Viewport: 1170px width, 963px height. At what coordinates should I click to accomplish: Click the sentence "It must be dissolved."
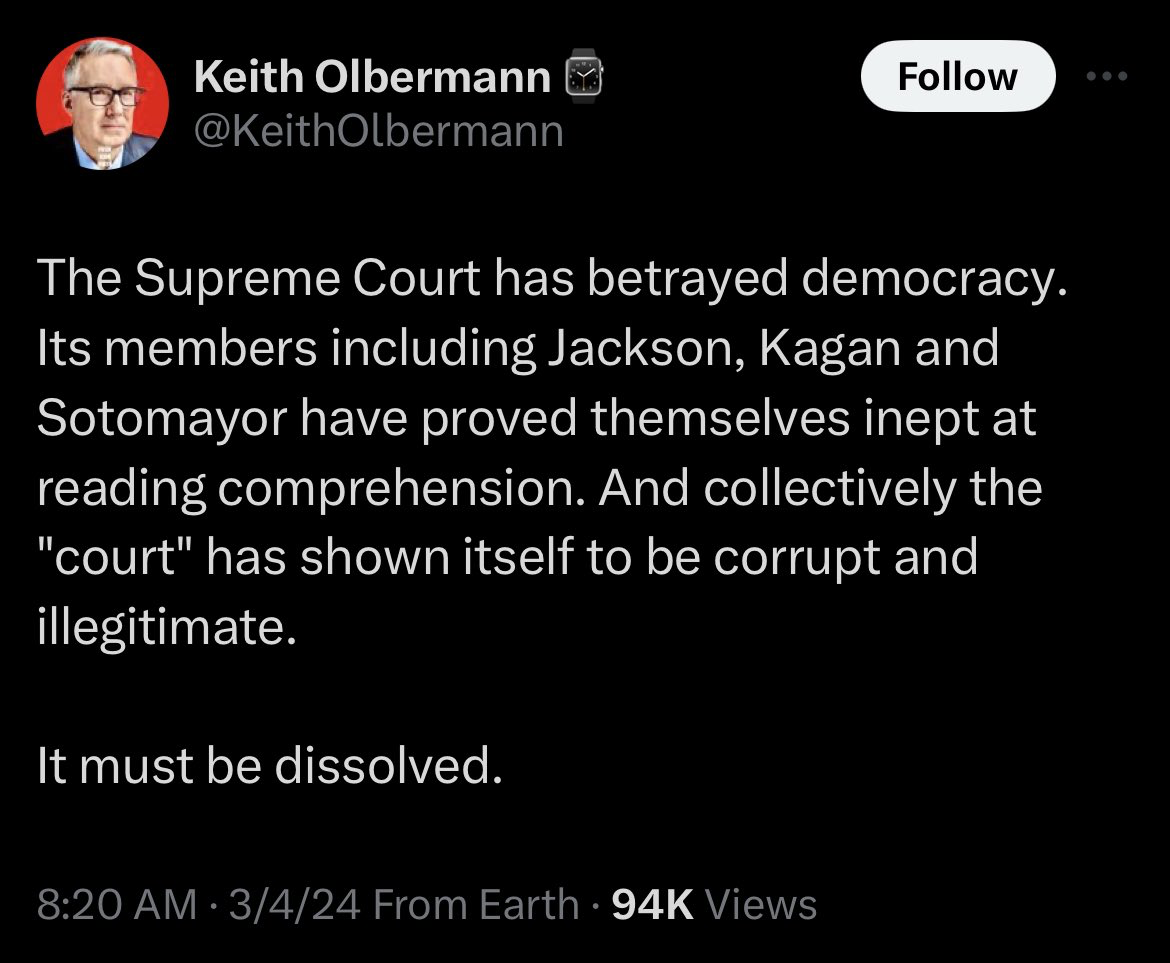click(267, 767)
